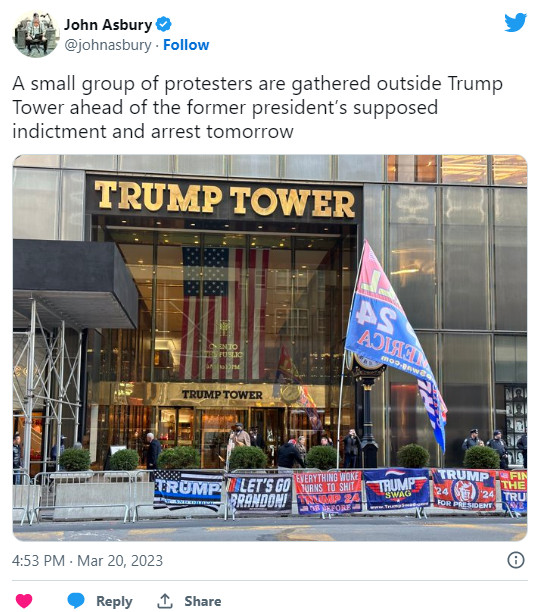Click the Let's Go Brandon banner in photo
Image resolution: width=538 pixels, height=612 pixels.
(259, 493)
